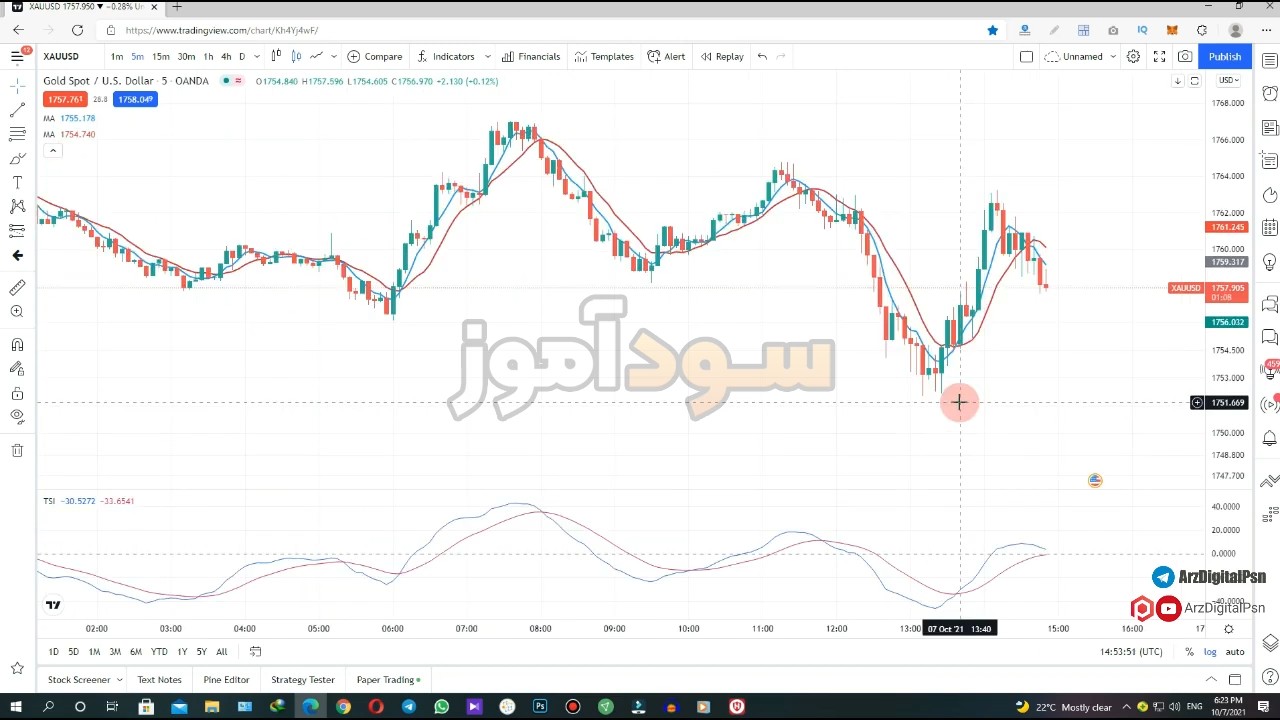Select the trend line drawing tool

point(17,110)
